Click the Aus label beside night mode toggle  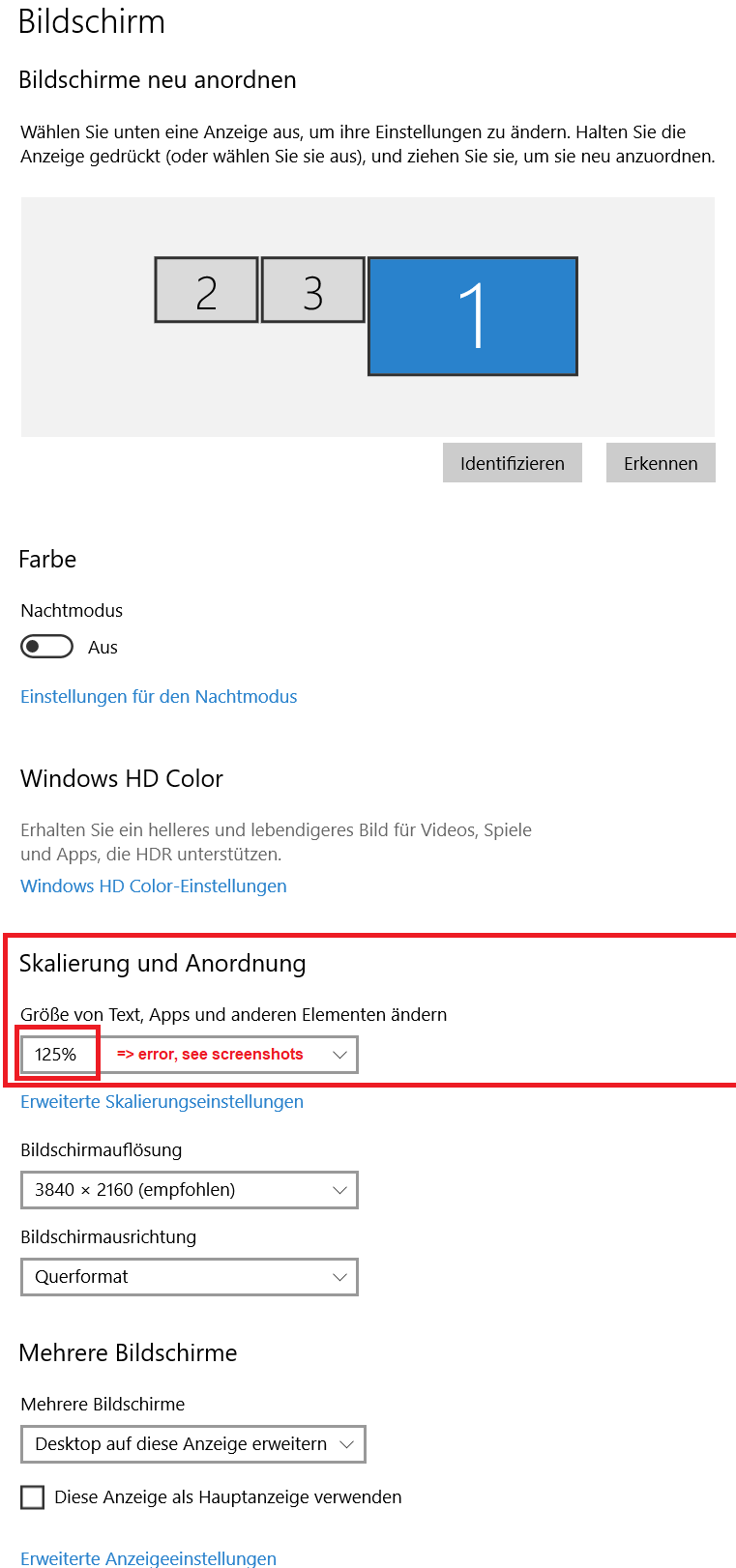tap(103, 648)
